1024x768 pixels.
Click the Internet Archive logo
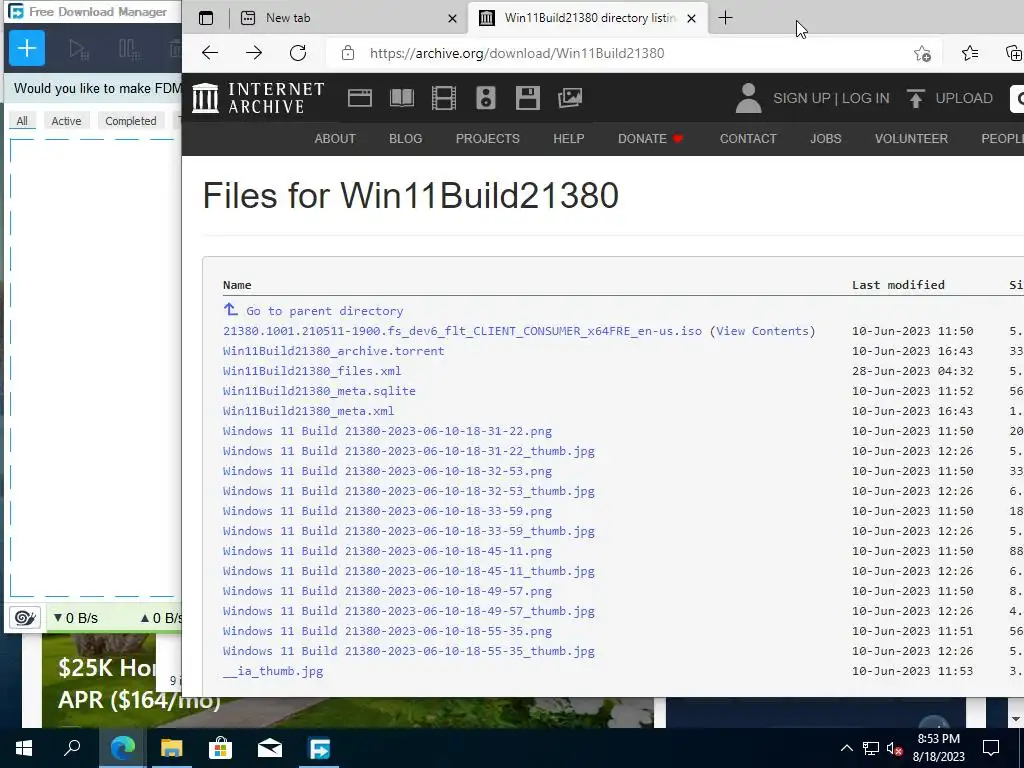[x=259, y=98]
